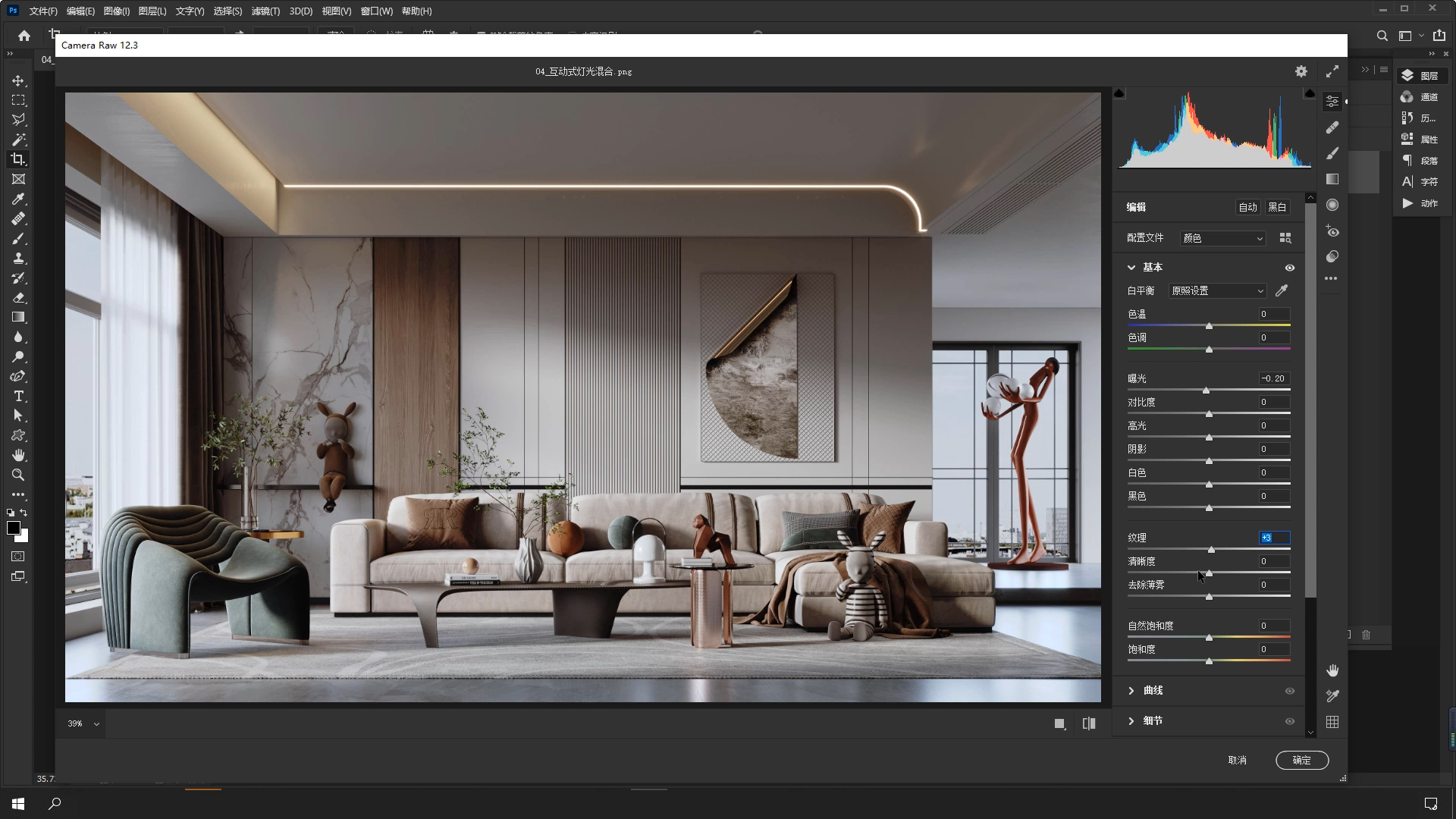
Task: Toggle before/after view icon
Action: tap(1089, 723)
